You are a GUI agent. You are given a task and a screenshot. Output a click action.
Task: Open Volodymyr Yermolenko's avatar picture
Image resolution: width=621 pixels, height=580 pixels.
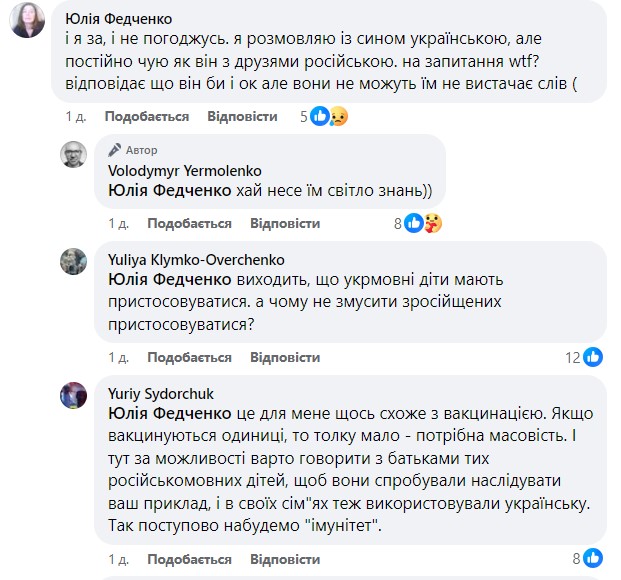click(x=75, y=155)
